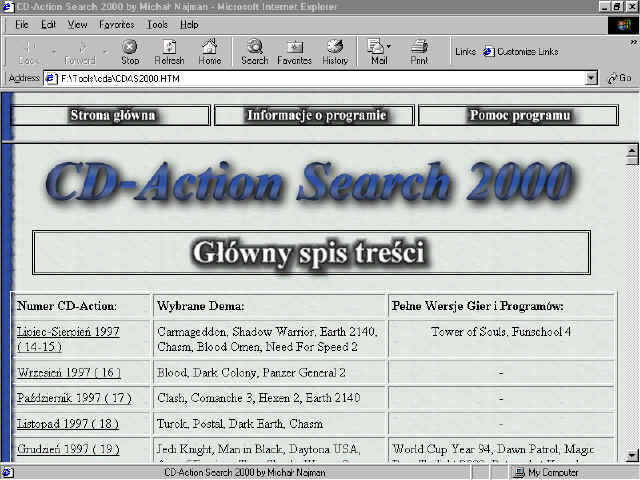Expand the Mail button dropdown
This screenshot has width=640, height=480.
[389, 47]
